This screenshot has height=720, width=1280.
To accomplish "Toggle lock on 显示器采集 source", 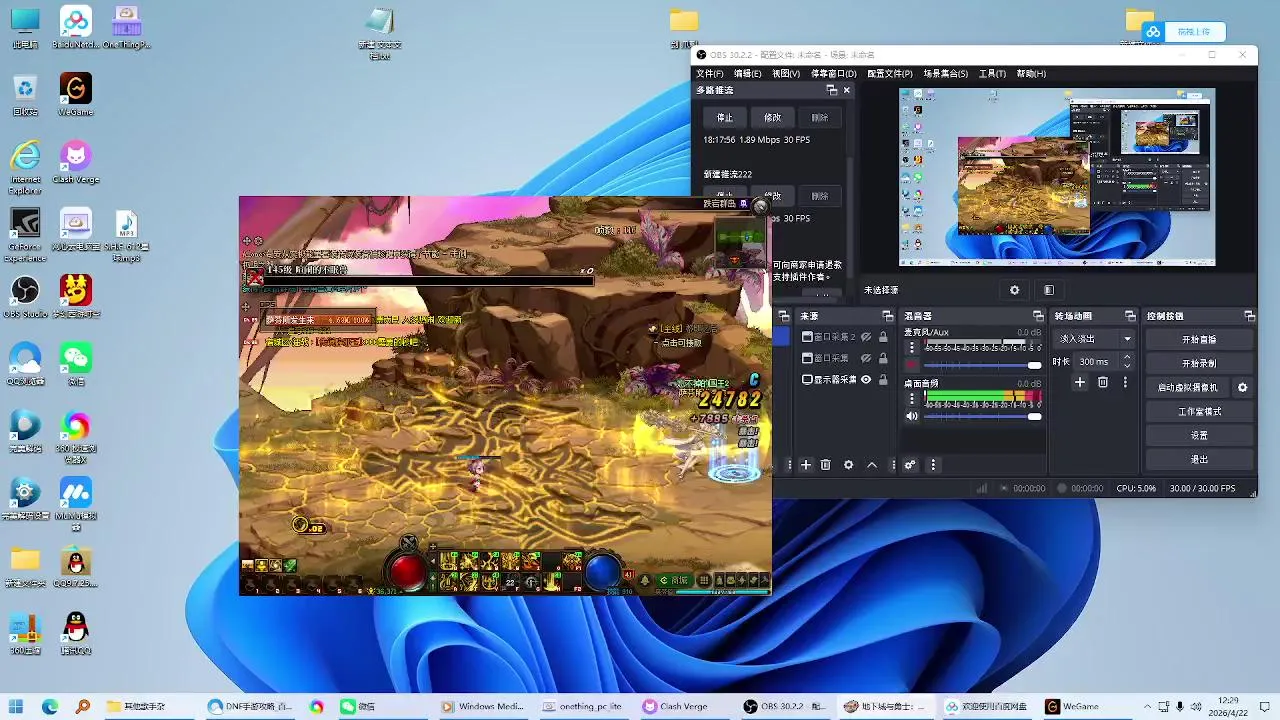I will pyautogui.click(x=883, y=380).
